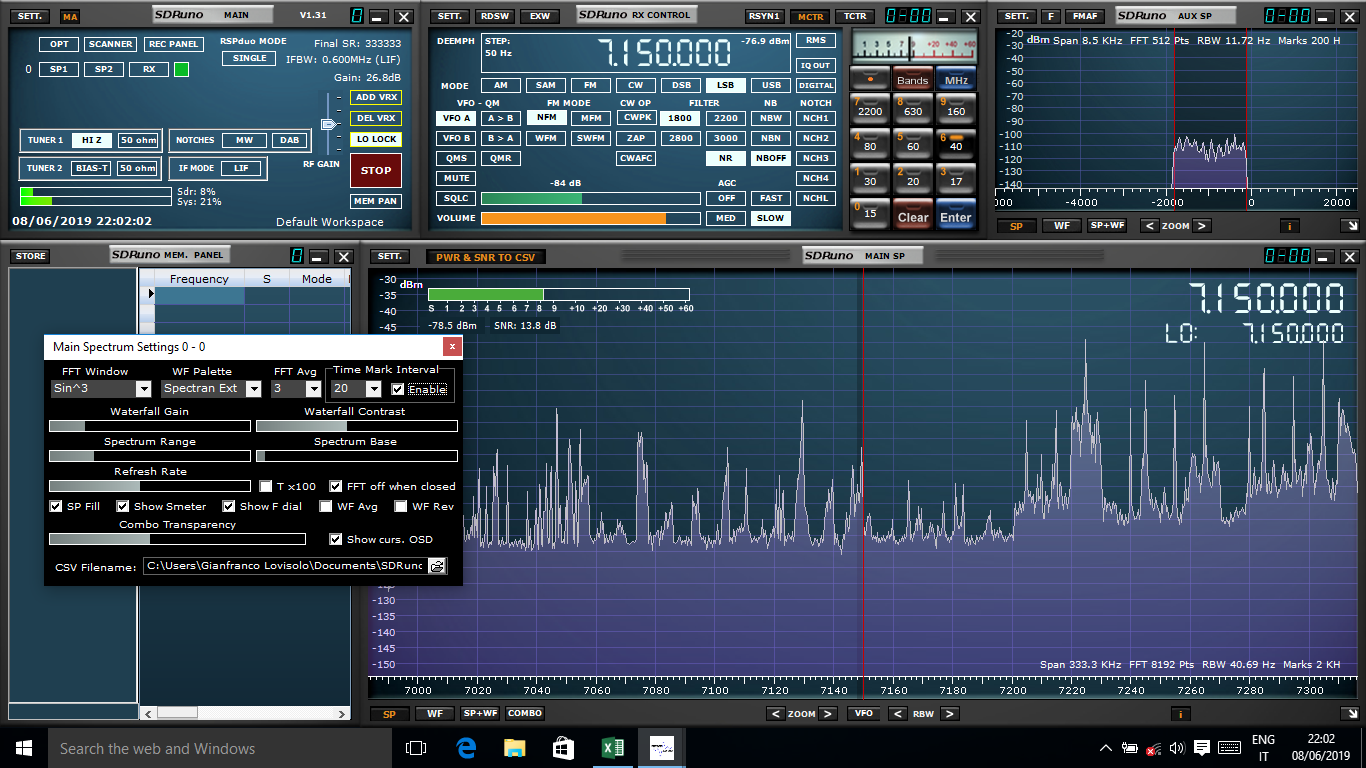1366x768 pixels.
Task: Enable the WF Avg checkbox
Action: [326, 506]
